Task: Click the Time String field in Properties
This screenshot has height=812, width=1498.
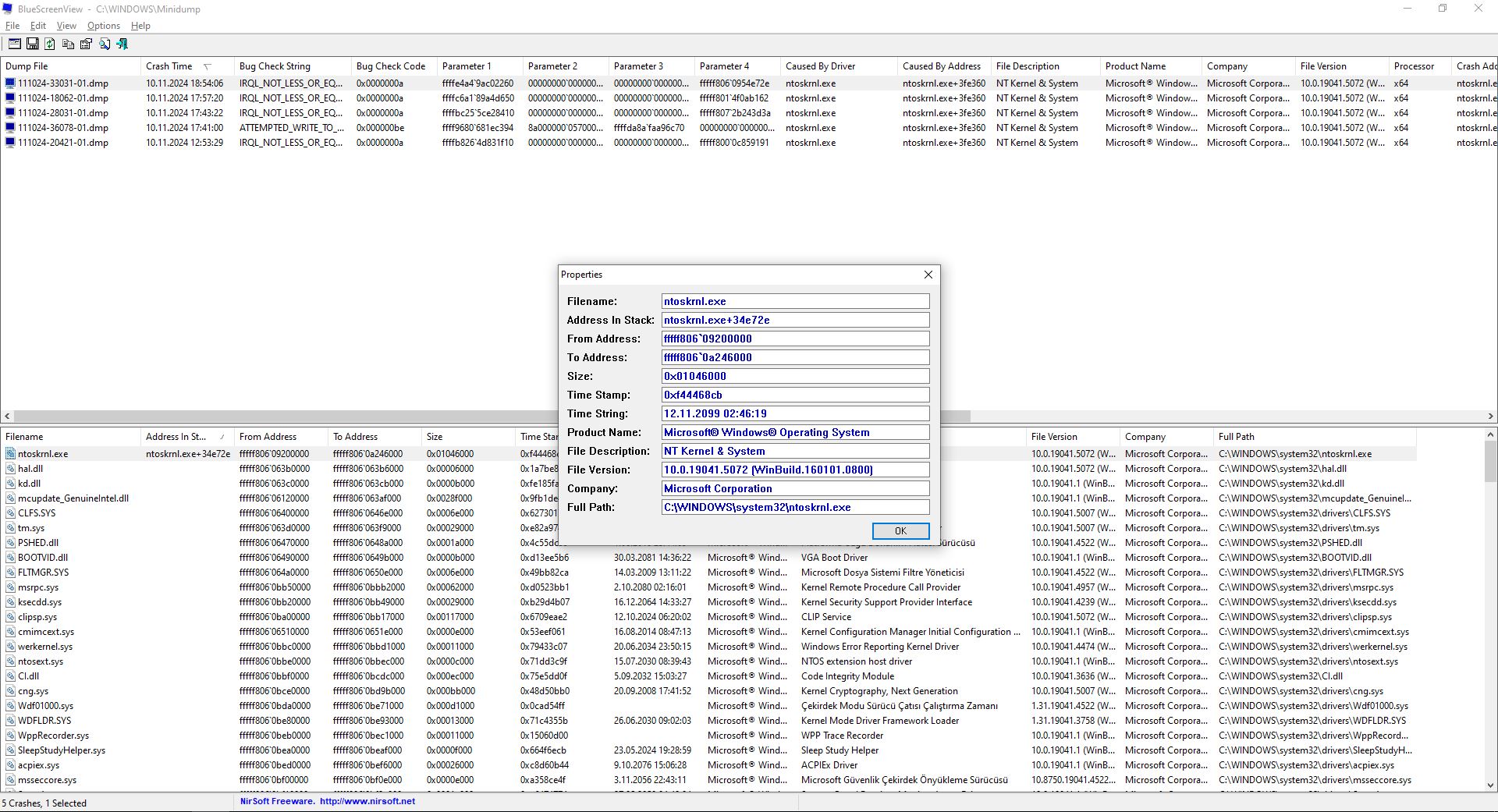Action: 795,413
